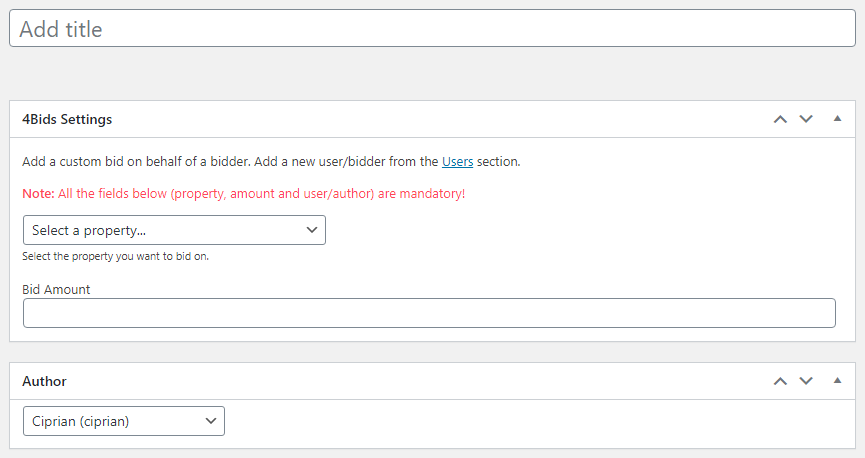The width and height of the screenshot is (865, 458).
Task: Click the 'Add a custom bid' description text
Action: (x=200, y=161)
